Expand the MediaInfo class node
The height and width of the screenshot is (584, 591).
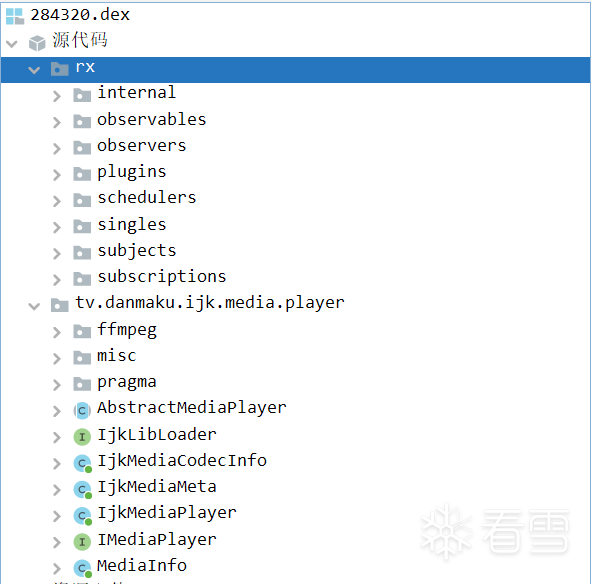(x=57, y=569)
